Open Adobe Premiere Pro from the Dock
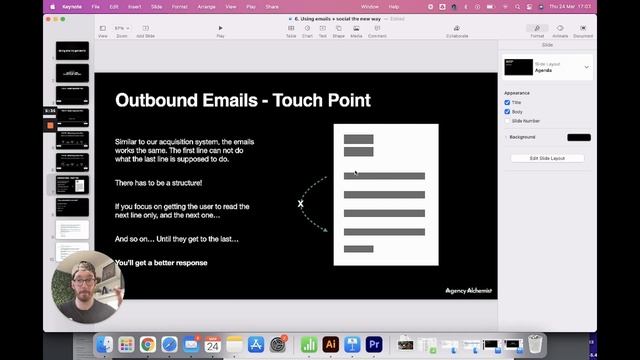The image size is (640, 360). 374,344
